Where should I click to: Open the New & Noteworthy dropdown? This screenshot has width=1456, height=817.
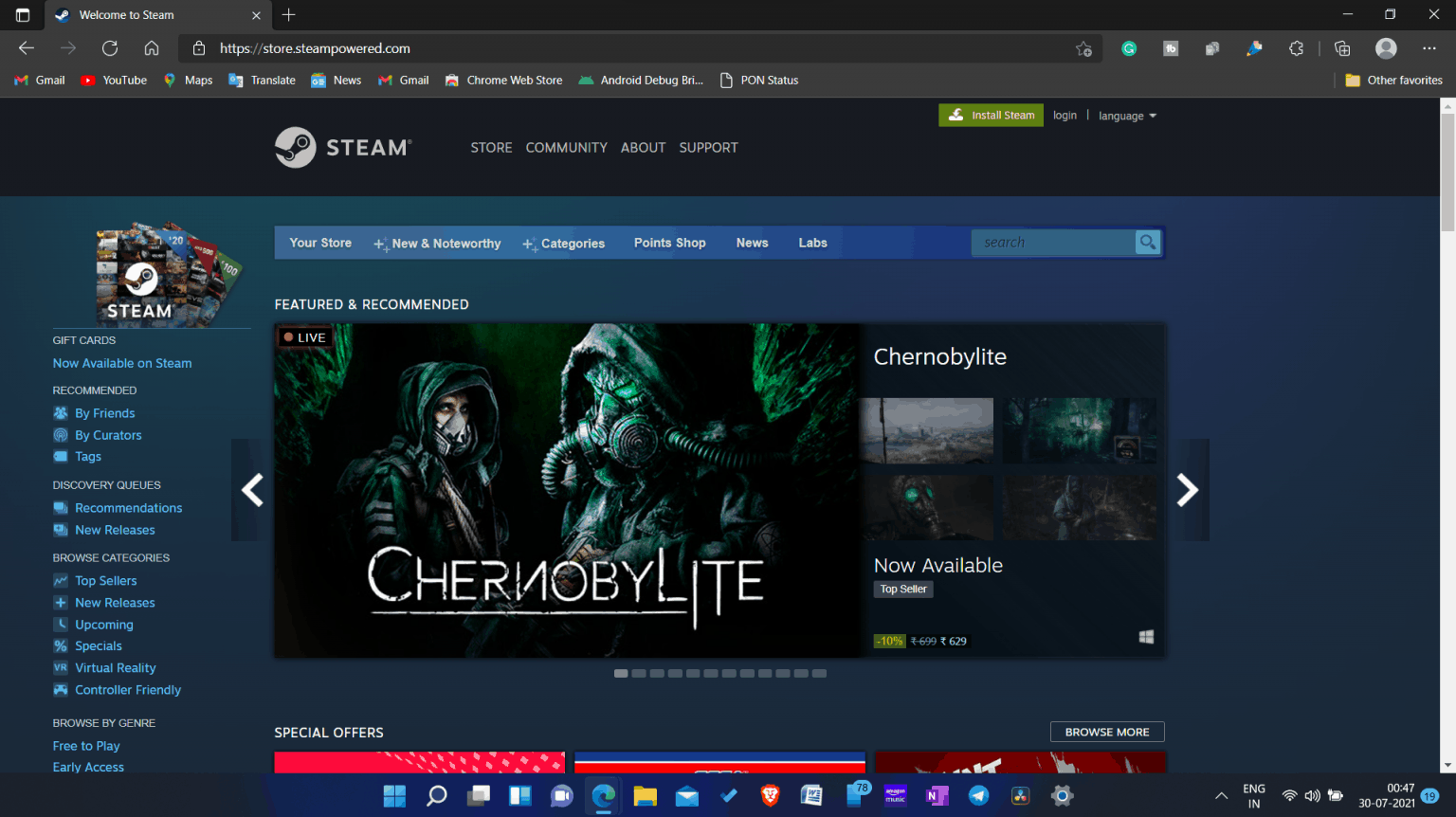pos(437,243)
